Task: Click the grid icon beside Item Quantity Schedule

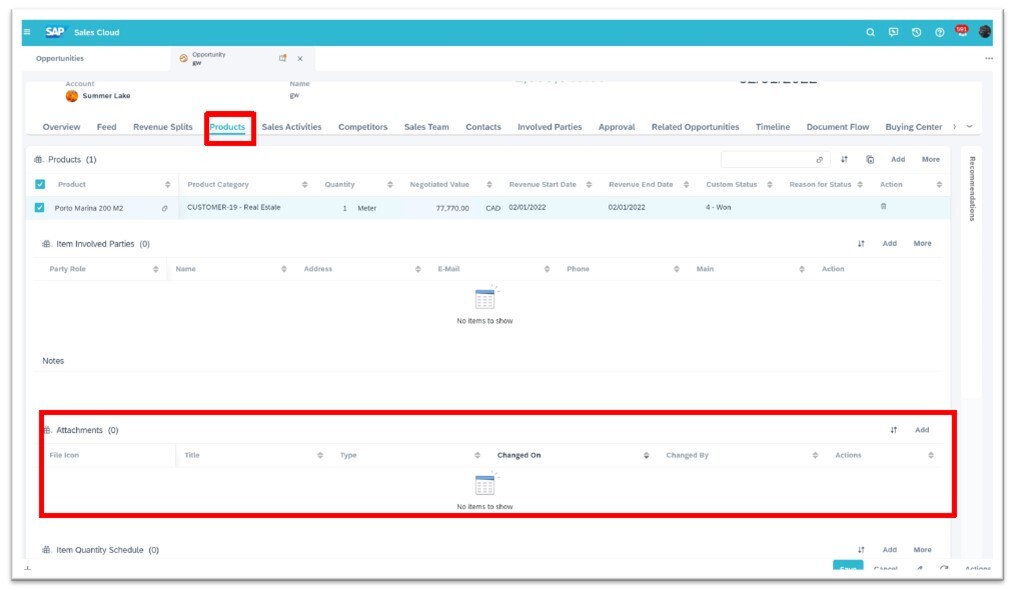Action: 47,550
